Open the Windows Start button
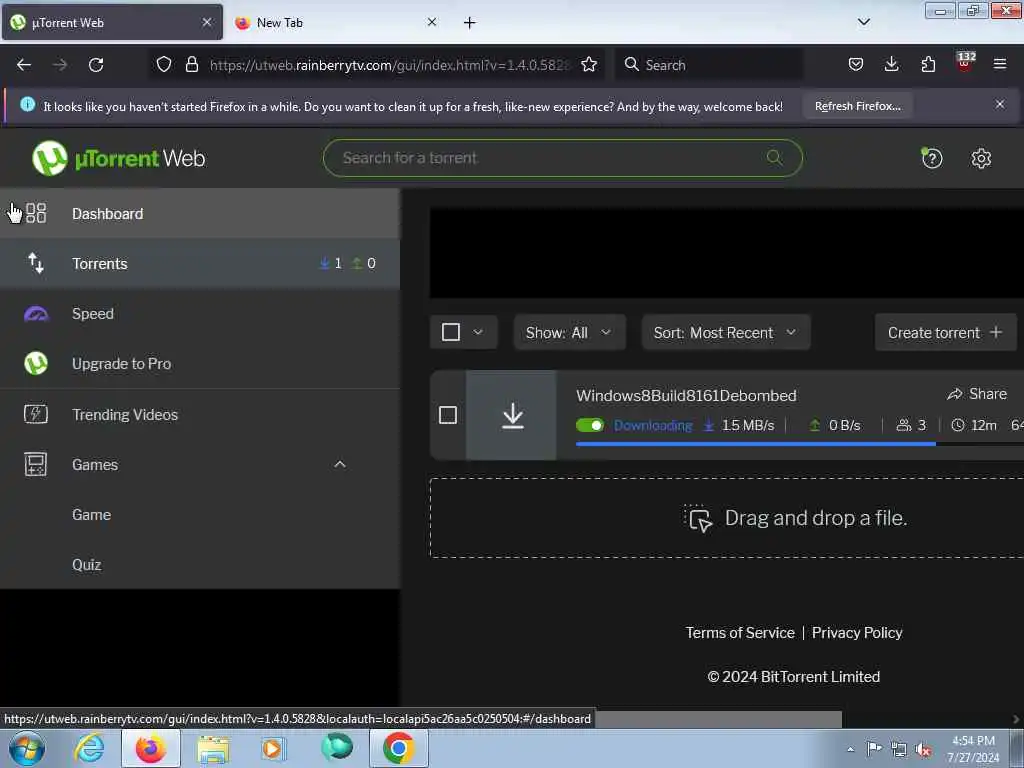 [27, 749]
